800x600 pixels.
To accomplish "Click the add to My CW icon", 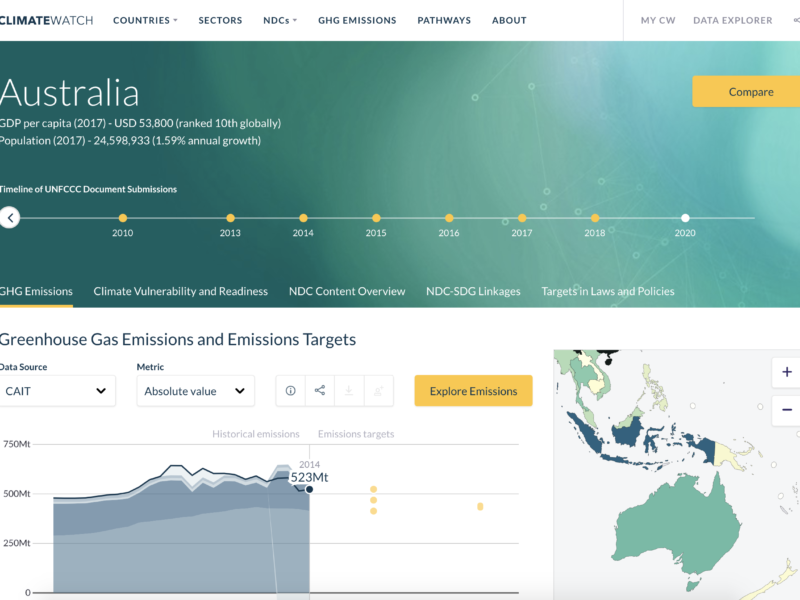I will point(378,391).
